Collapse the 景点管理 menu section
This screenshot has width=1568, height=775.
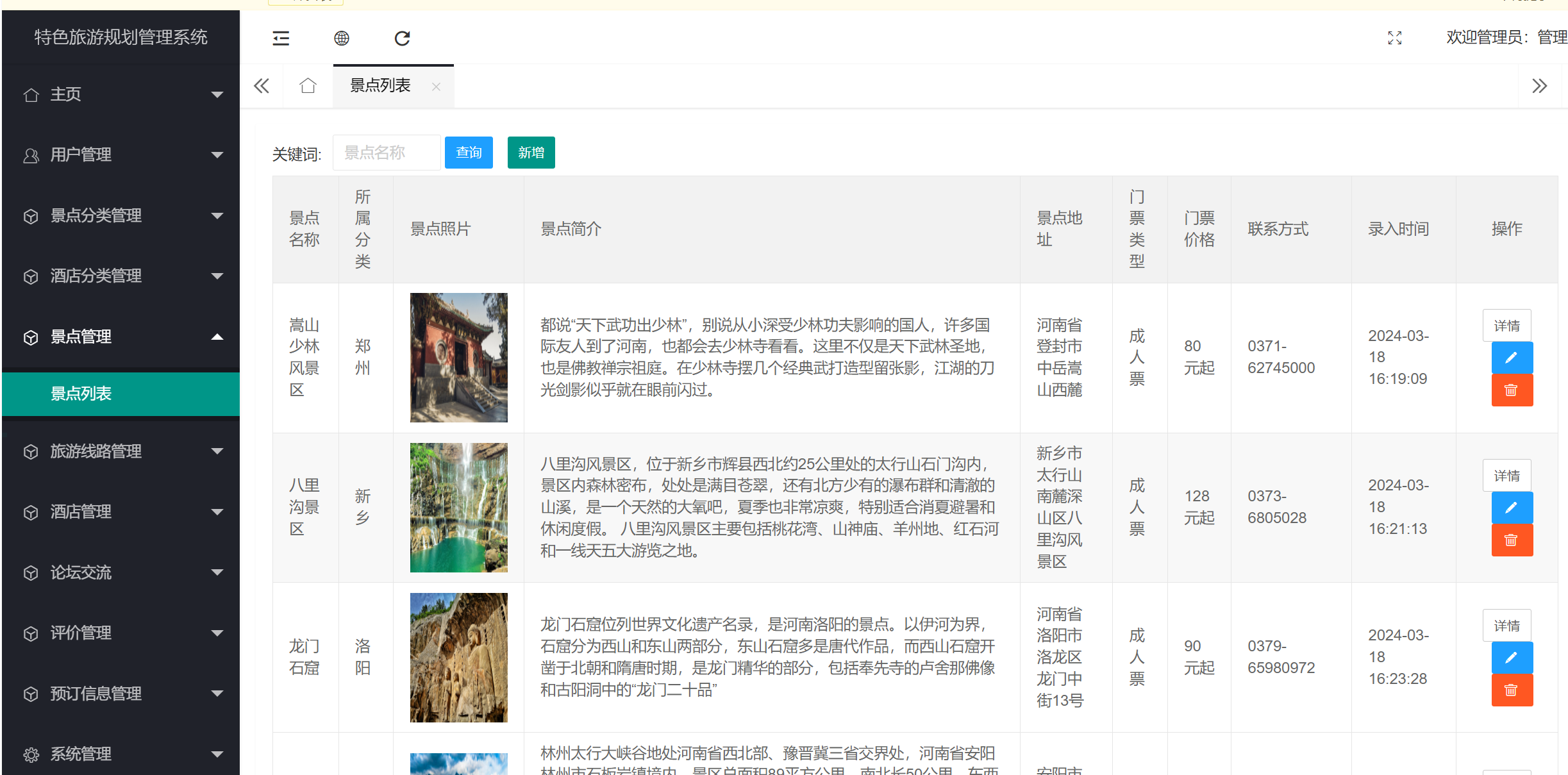(x=217, y=337)
